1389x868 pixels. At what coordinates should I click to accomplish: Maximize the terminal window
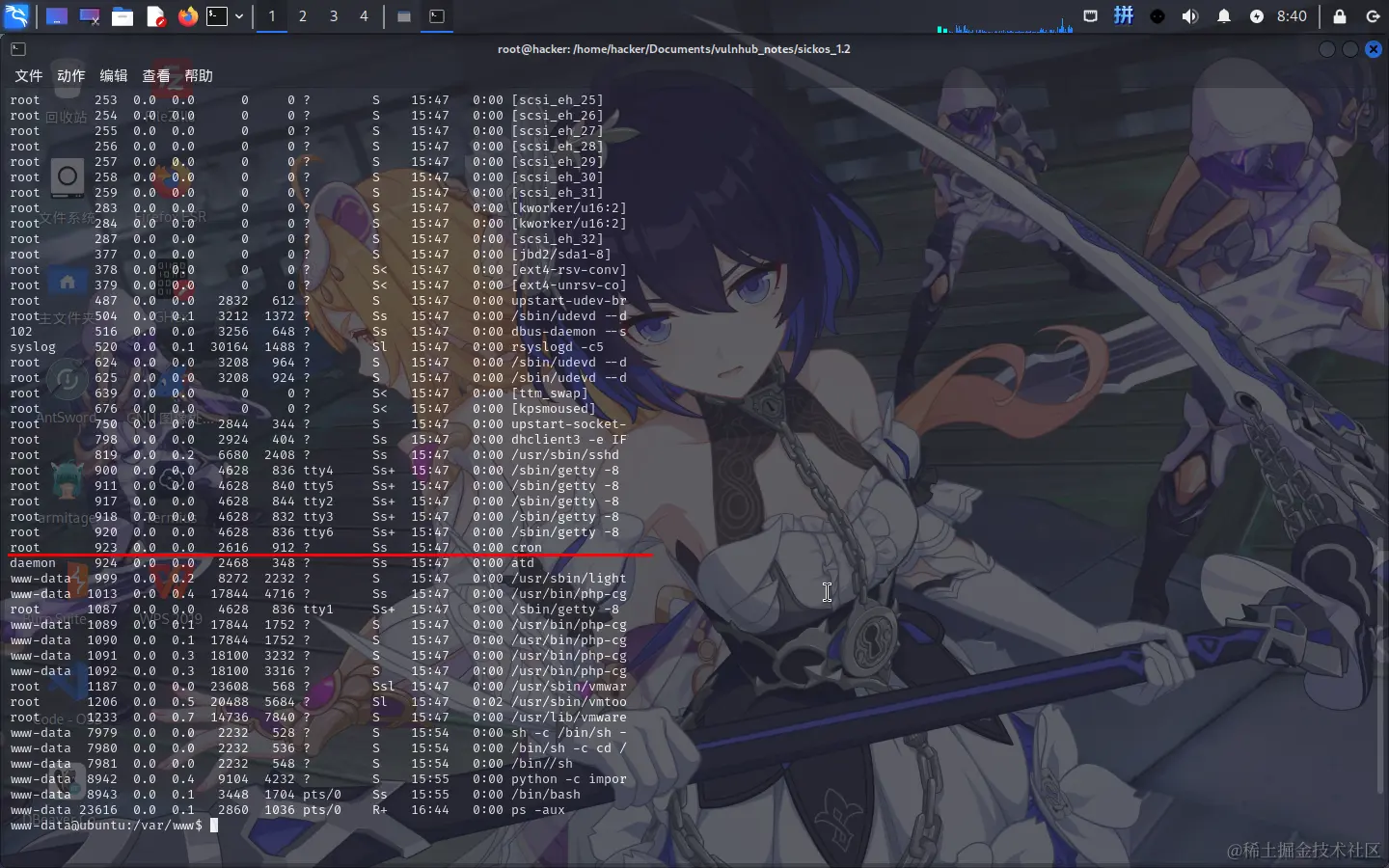(x=1350, y=48)
